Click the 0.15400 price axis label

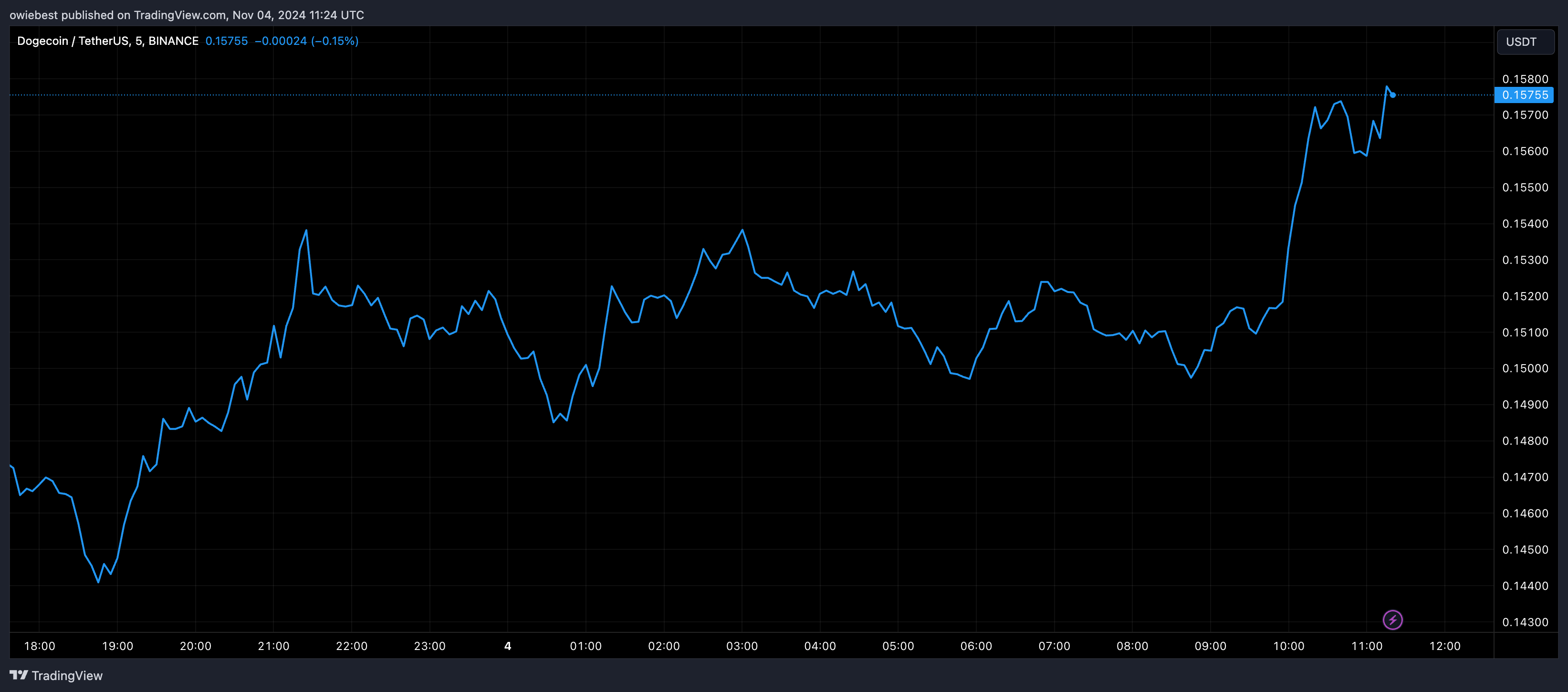point(1525,224)
